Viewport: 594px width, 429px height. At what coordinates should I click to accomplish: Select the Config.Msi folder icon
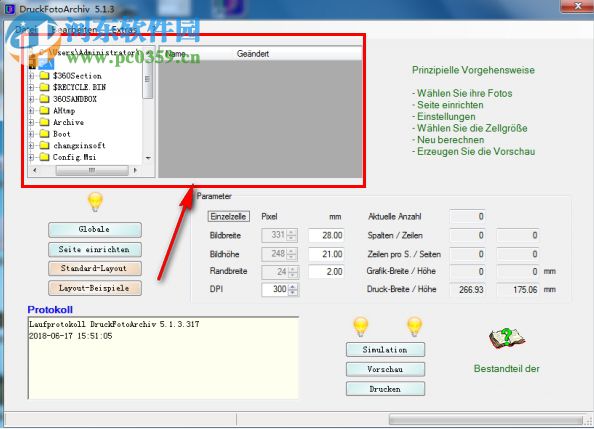[45, 157]
